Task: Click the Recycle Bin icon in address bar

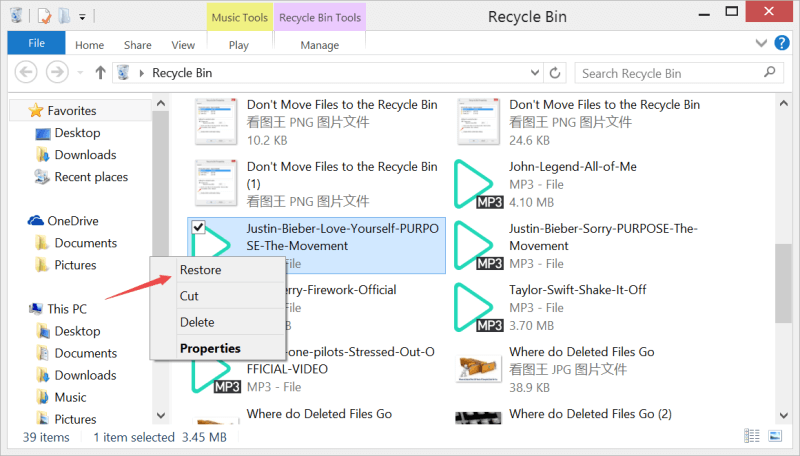Action: 123,73
